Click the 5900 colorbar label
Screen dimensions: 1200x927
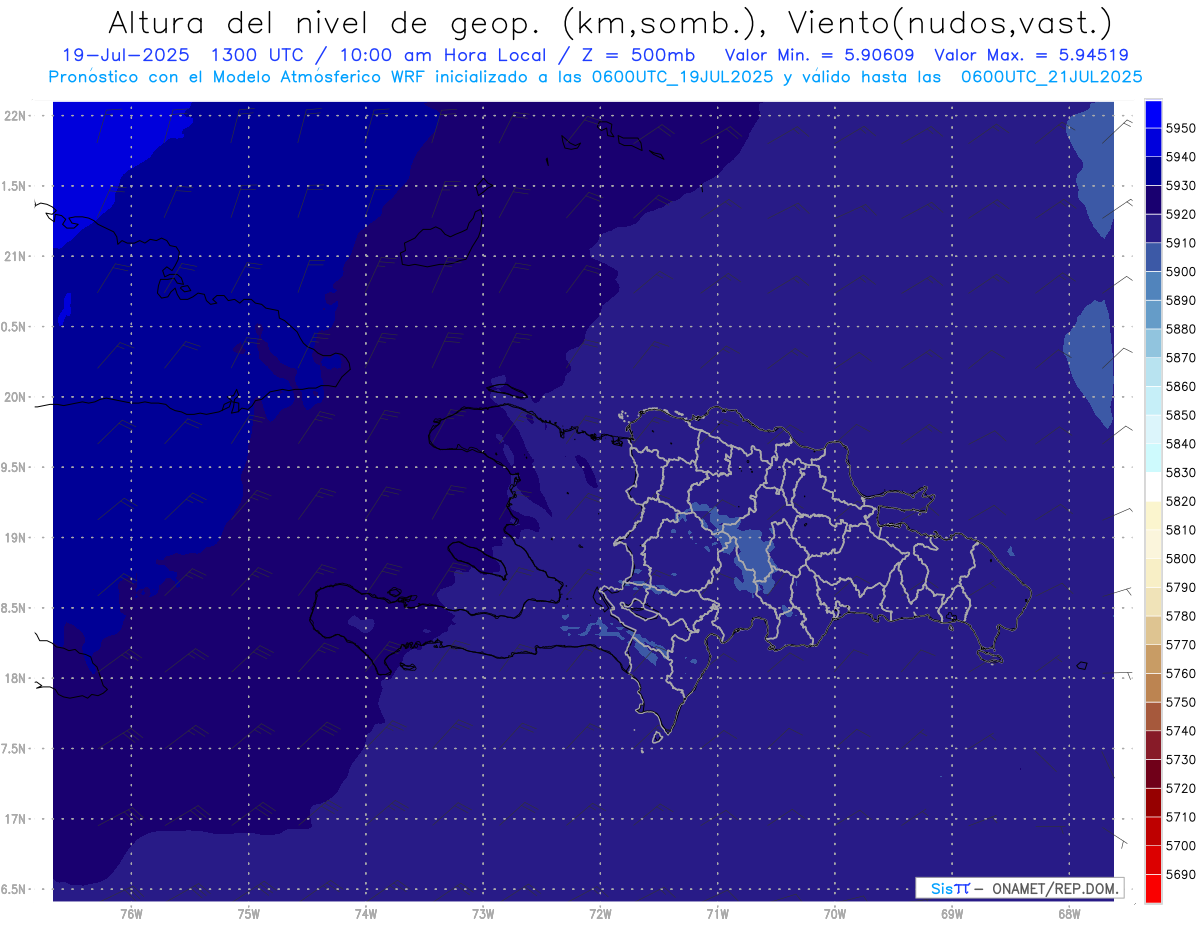pyautogui.click(x=1180, y=271)
